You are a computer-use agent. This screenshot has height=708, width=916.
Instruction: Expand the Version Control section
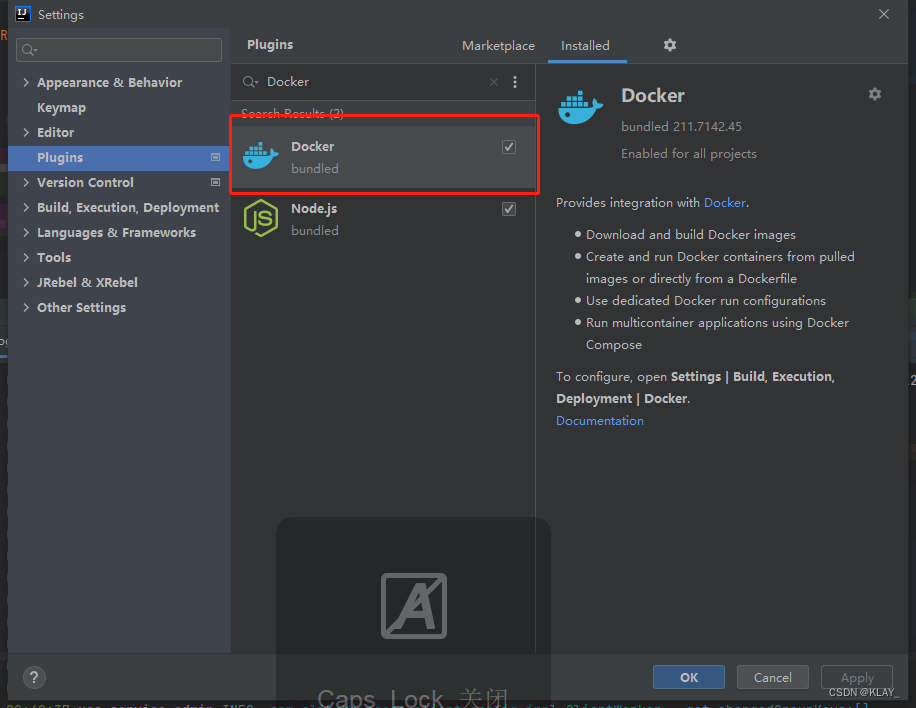(26, 182)
